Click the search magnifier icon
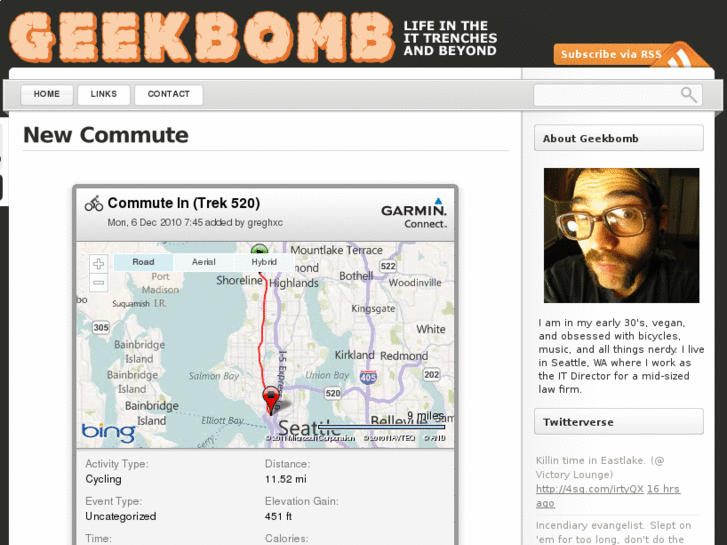727x545 pixels. 689,95
